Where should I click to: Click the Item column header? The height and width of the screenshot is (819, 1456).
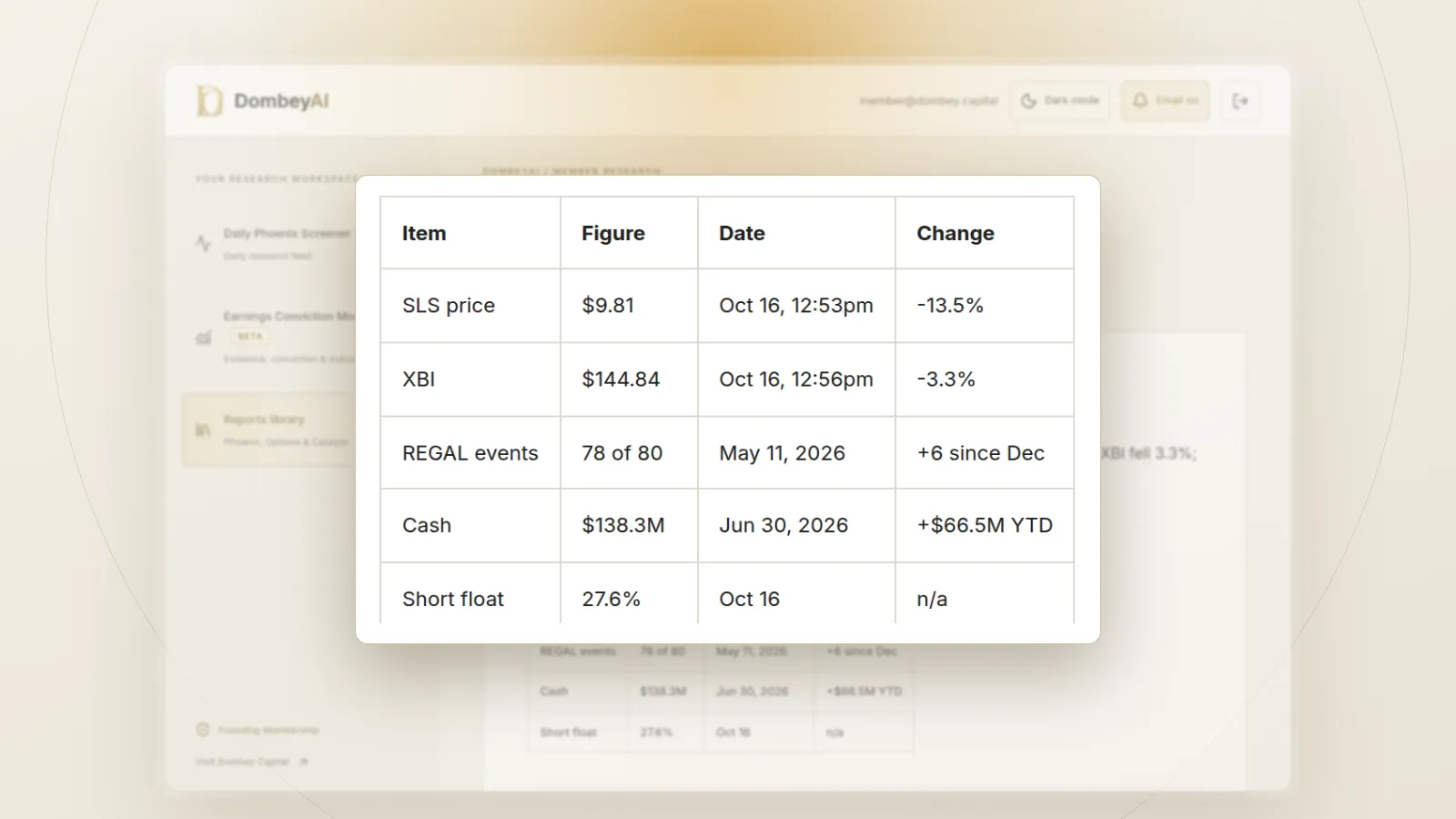pos(470,233)
